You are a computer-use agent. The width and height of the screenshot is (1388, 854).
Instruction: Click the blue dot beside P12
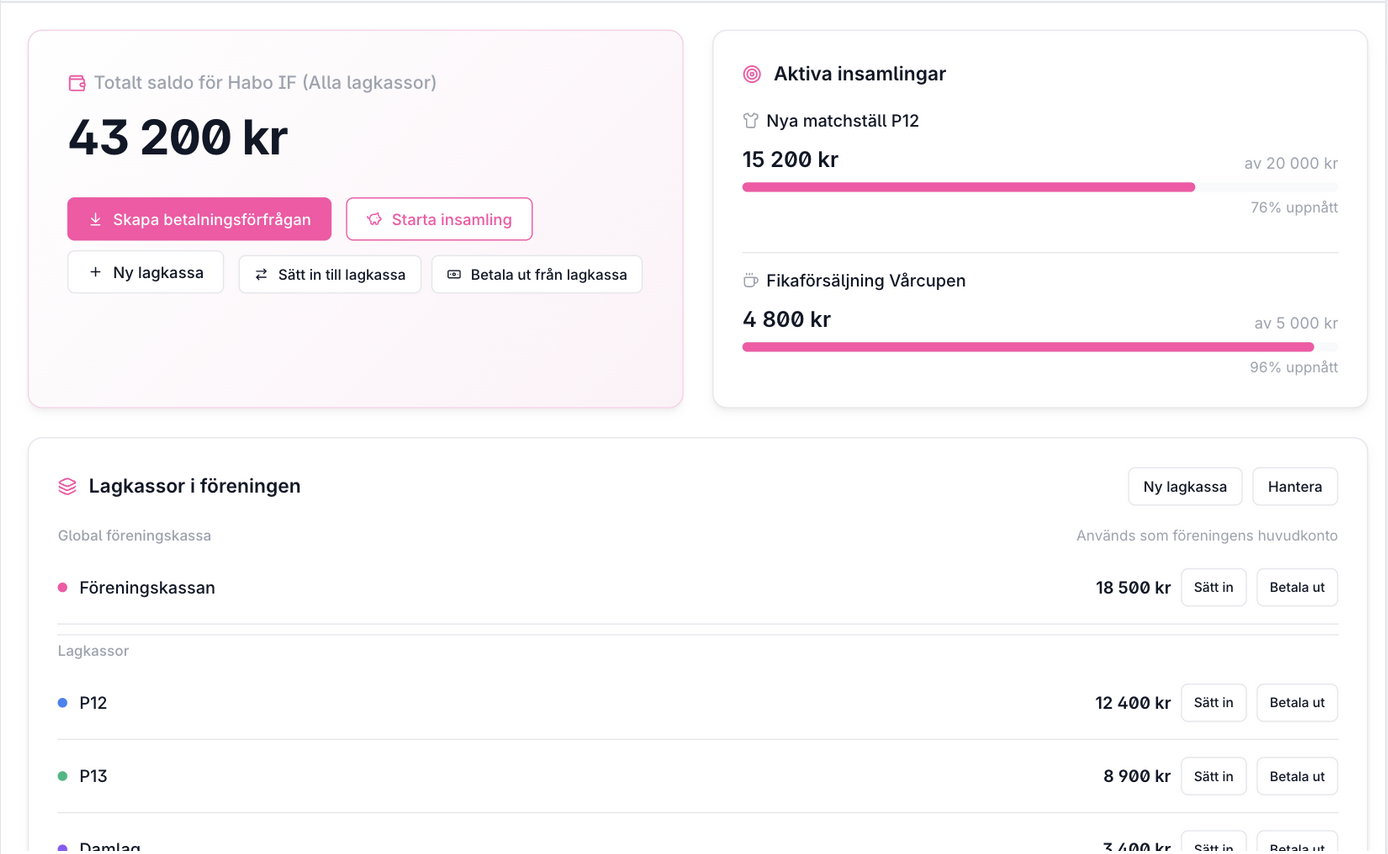[64, 702]
